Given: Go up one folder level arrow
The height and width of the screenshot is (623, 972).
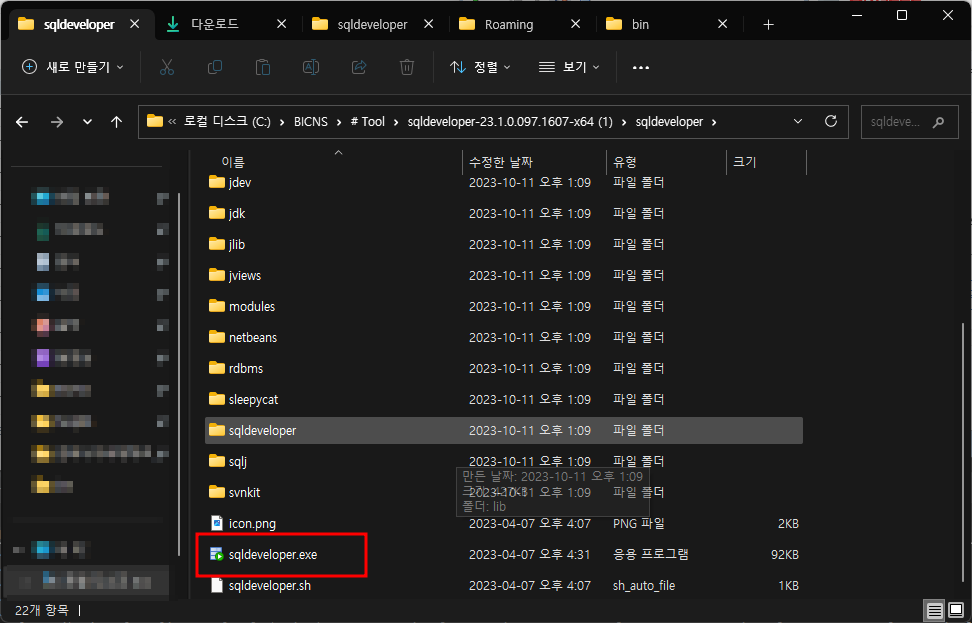Looking at the screenshot, I should point(117,122).
